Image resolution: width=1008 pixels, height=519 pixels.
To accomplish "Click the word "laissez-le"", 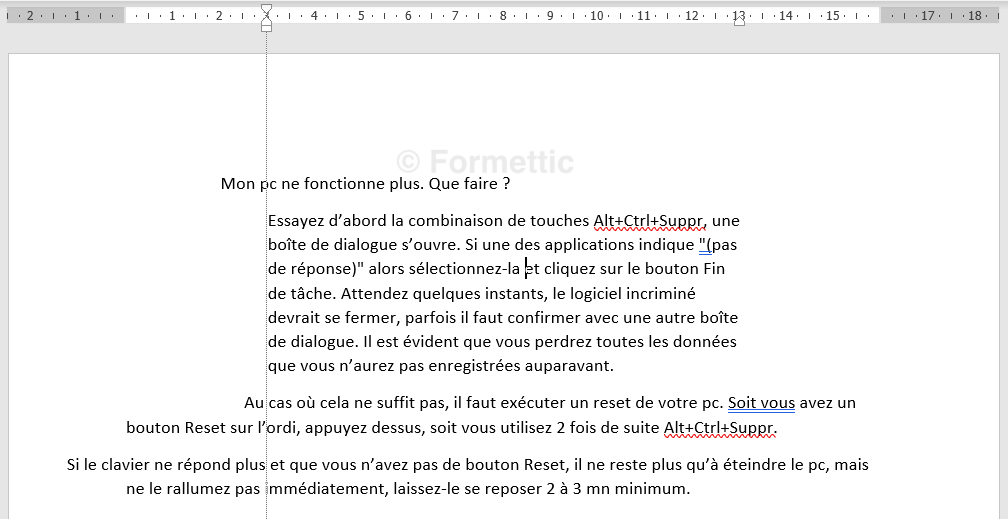I will click(x=425, y=489).
